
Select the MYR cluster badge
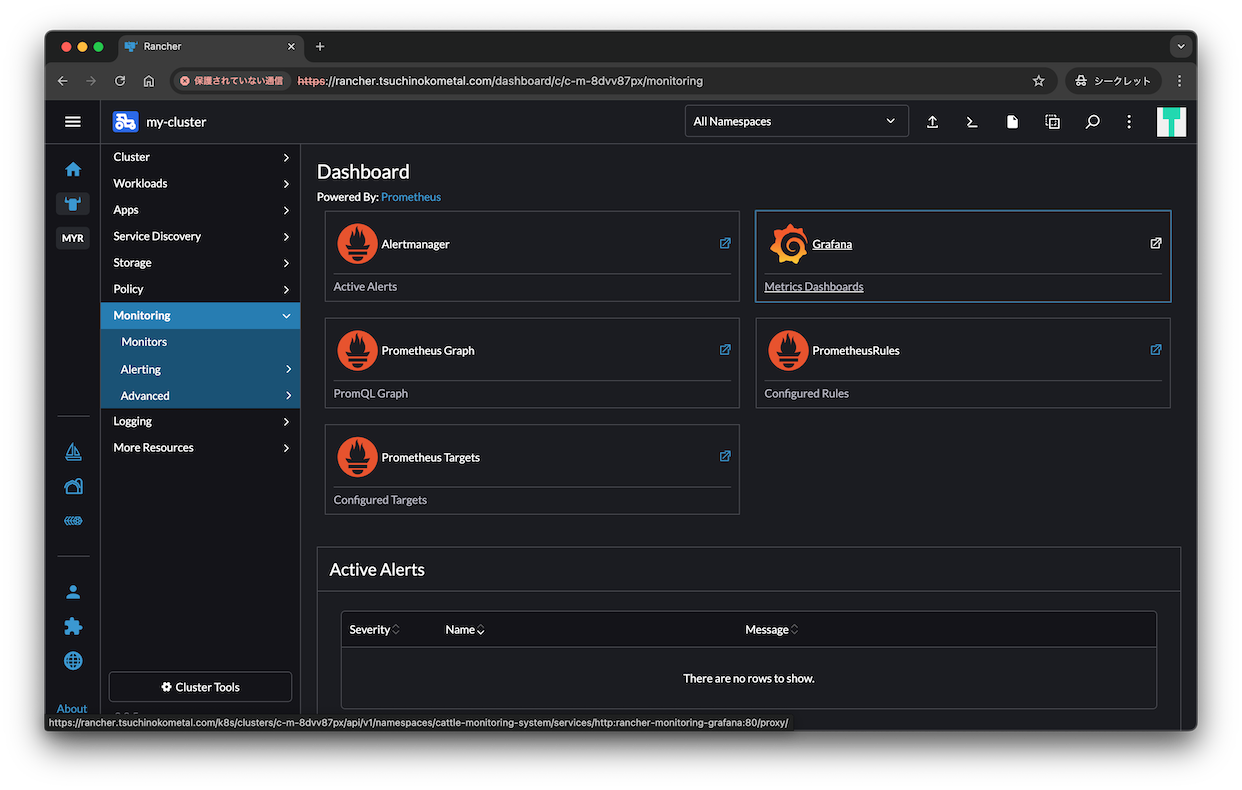(73, 238)
